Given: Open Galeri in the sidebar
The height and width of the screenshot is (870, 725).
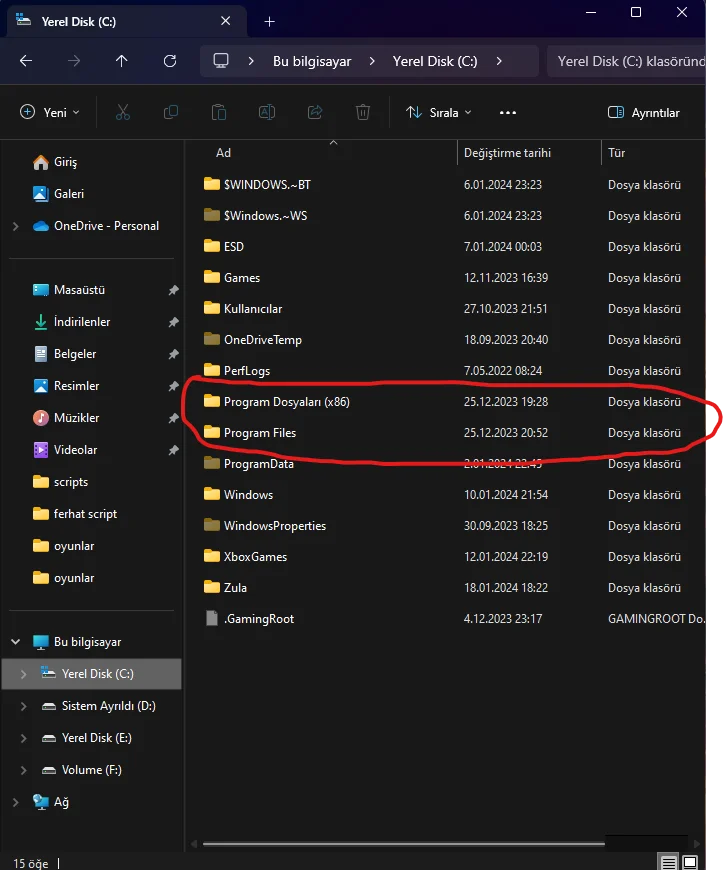Looking at the screenshot, I should tap(58, 194).
